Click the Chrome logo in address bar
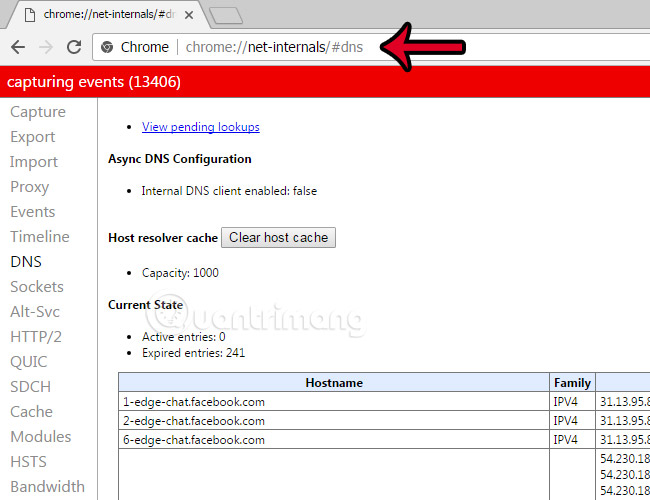This screenshot has height=500, width=650. coord(107,47)
